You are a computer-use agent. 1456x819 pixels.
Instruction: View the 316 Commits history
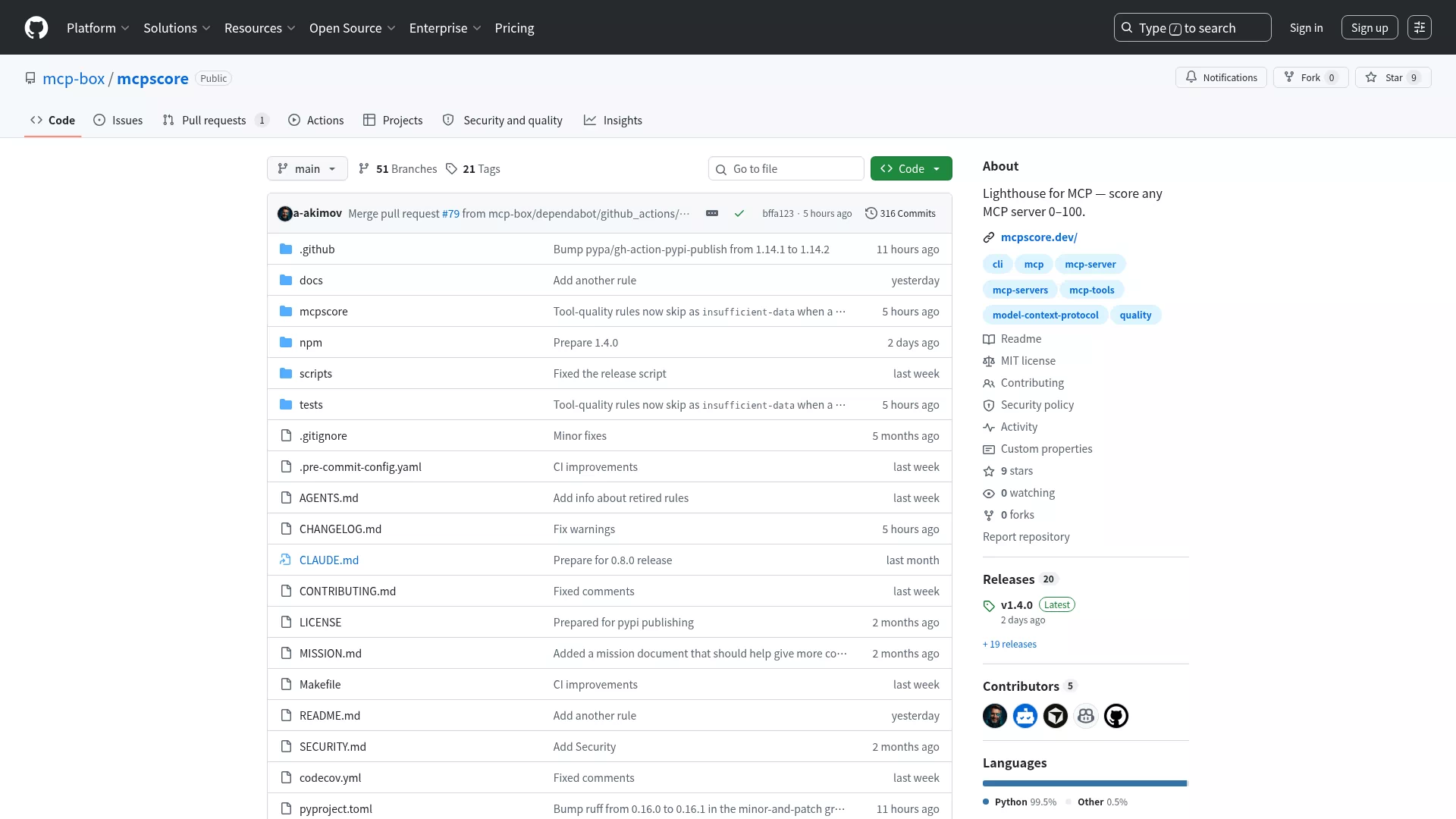point(900,214)
